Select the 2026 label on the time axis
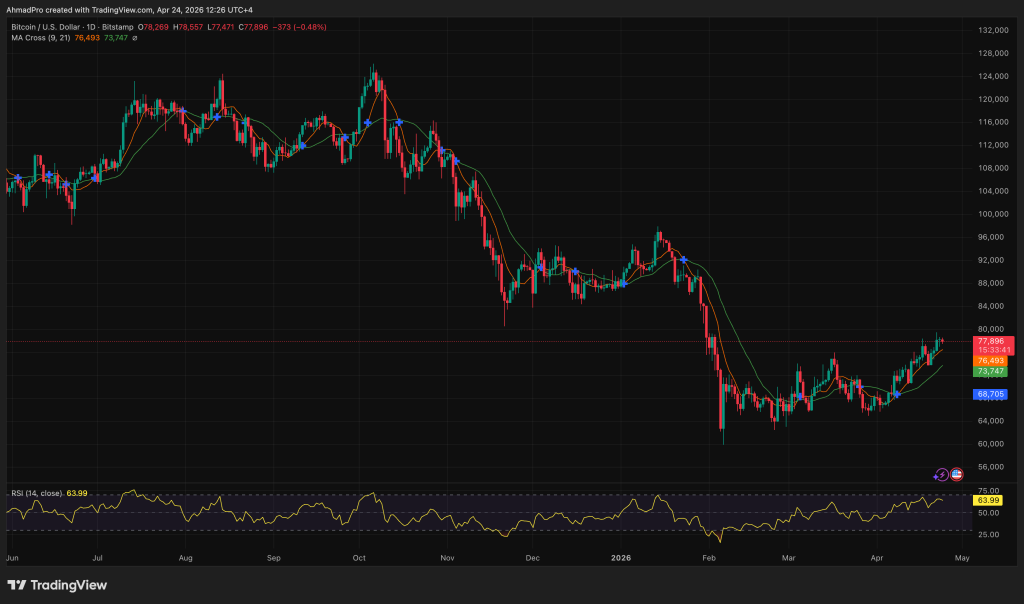The height and width of the screenshot is (604, 1024). 621,558
